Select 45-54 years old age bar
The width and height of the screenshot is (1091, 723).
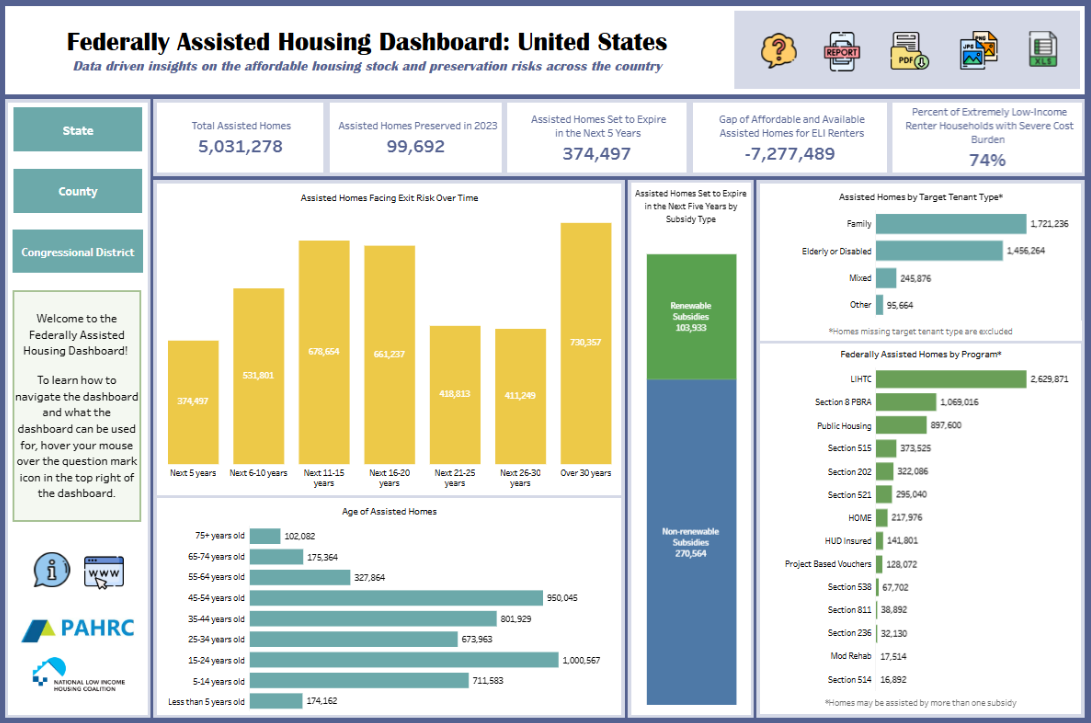click(x=397, y=598)
